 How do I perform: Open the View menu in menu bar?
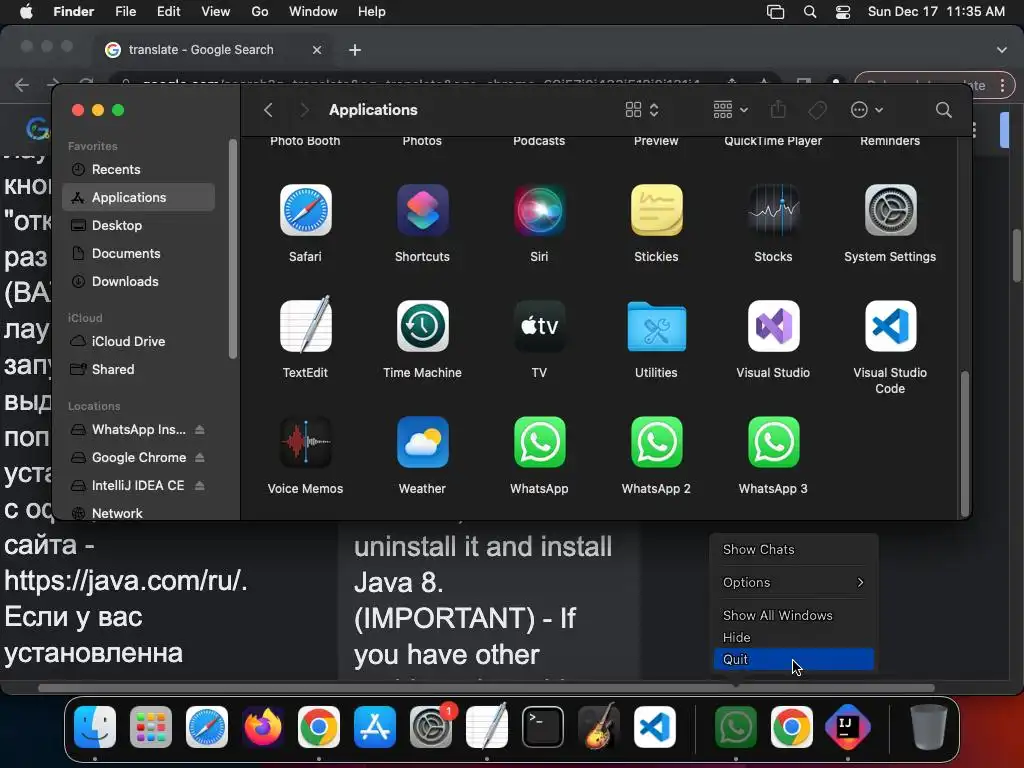(216, 12)
